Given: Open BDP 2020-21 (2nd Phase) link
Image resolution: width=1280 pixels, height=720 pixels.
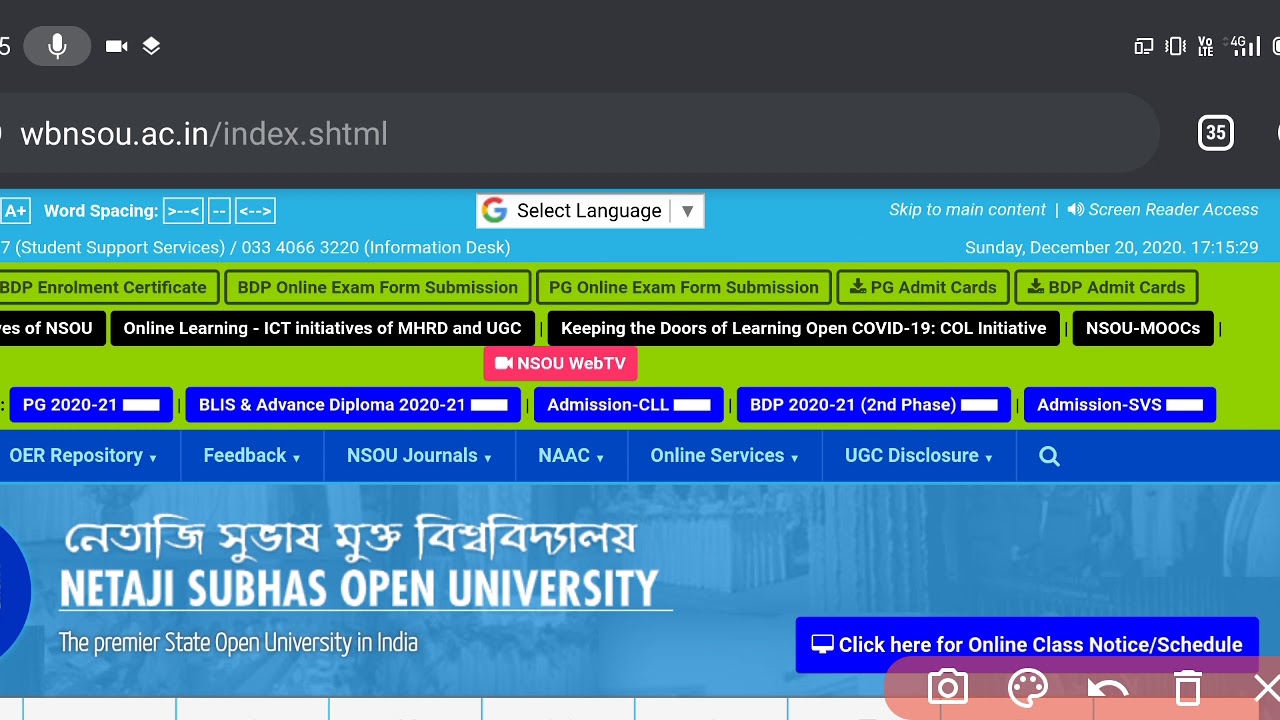Looking at the screenshot, I should (x=874, y=405).
